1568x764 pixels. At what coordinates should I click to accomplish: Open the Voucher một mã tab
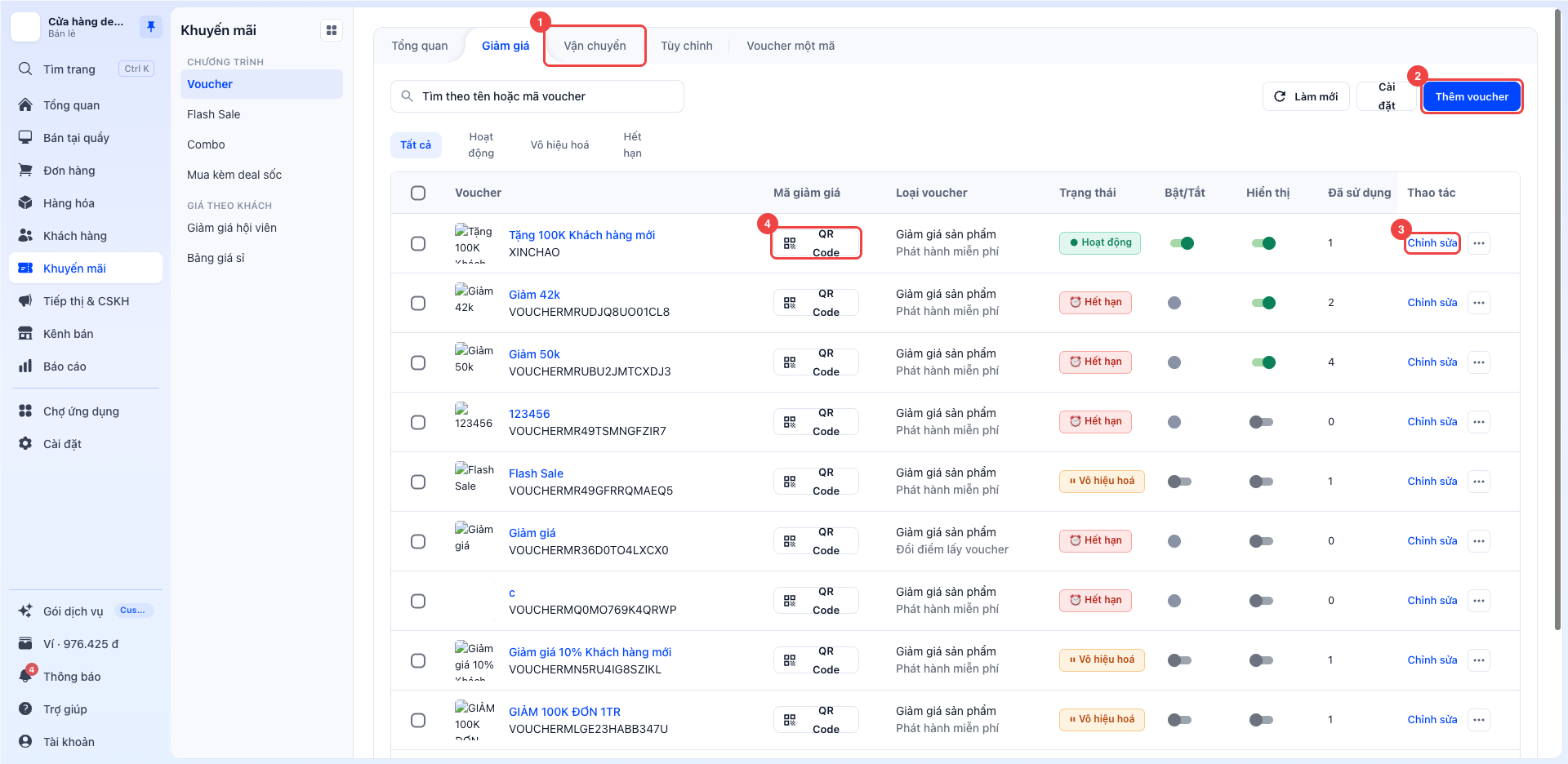click(x=791, y=46)
